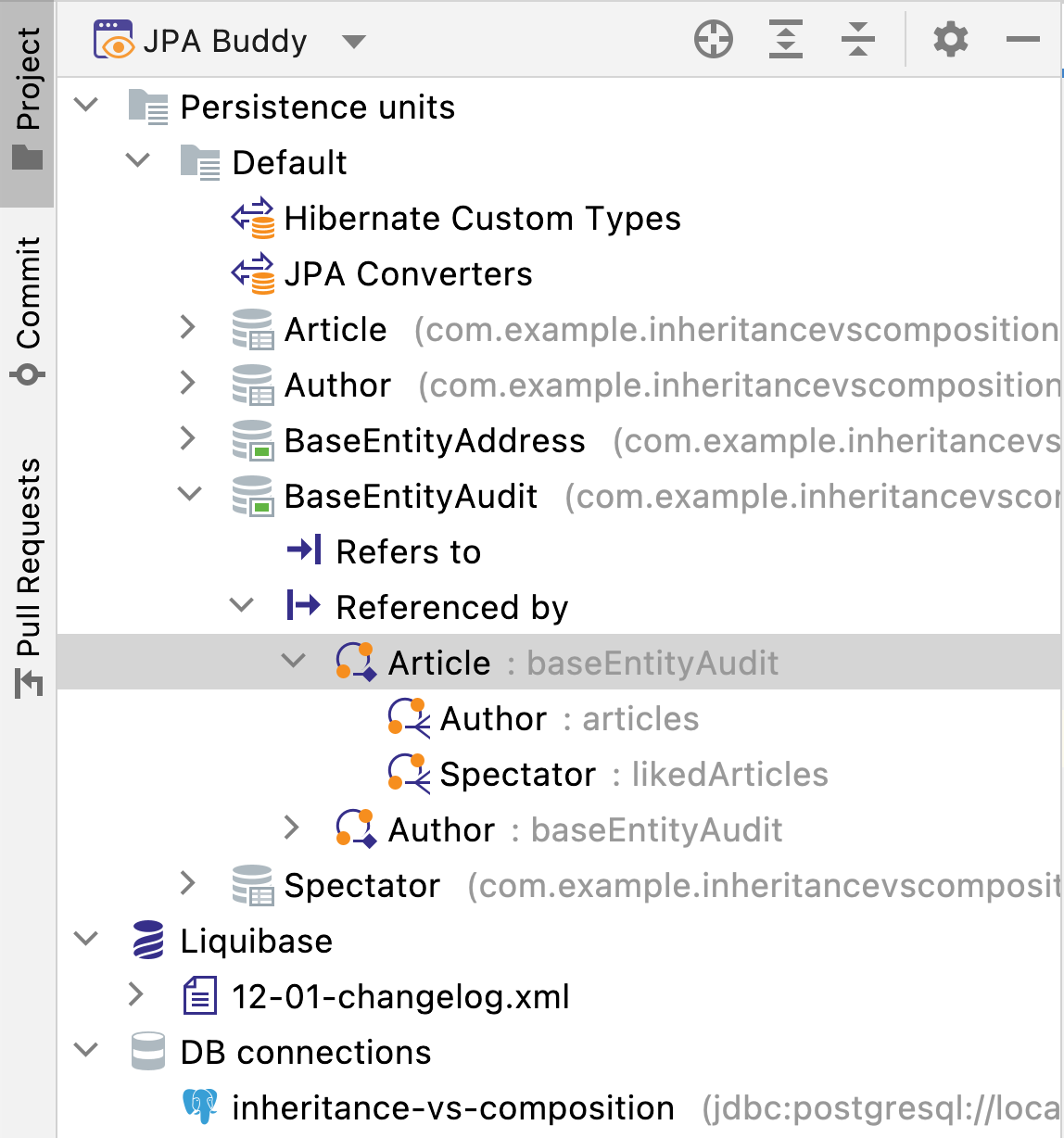Collapse the Referenced by node
The width and height of the screenshot is (1064, 1138).
(x=242, y=606)
